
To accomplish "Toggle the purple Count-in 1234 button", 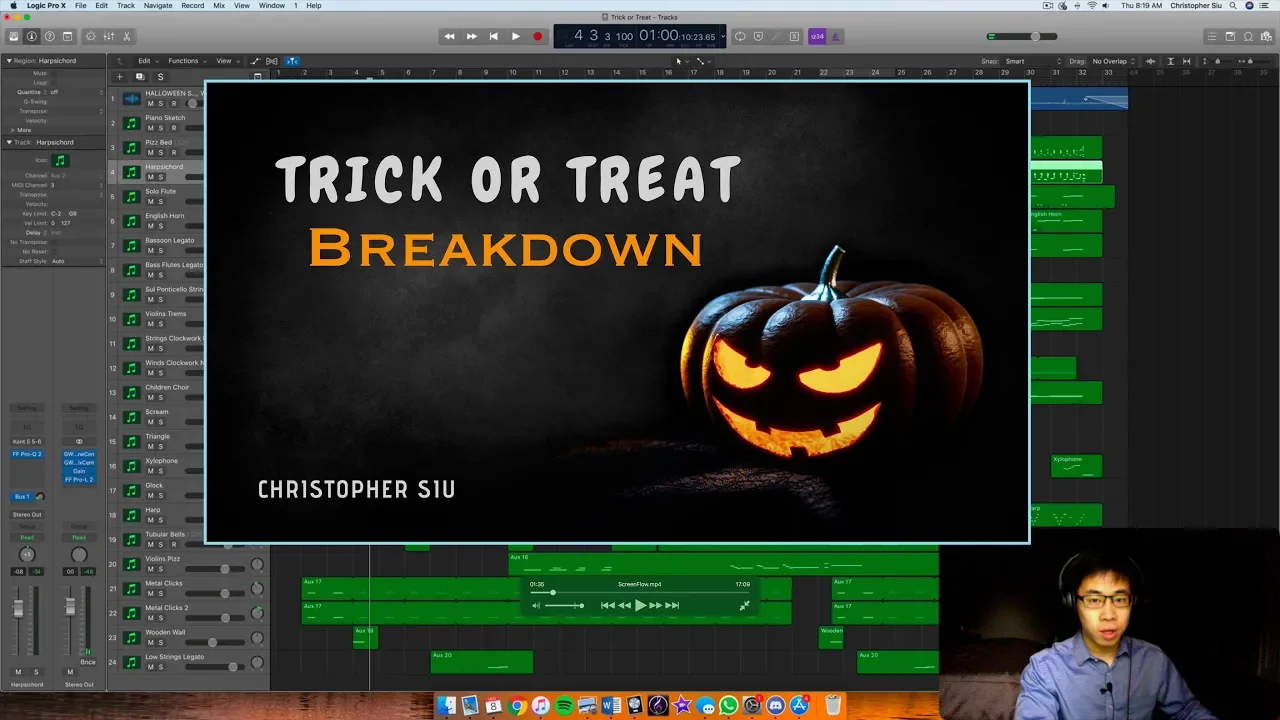I will (817, 36).
